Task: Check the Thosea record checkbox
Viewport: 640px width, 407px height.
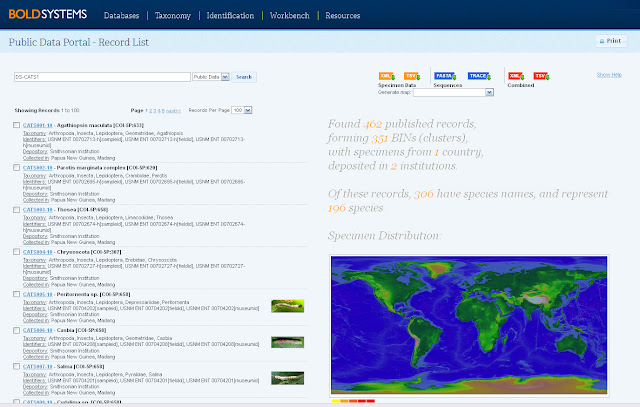Action: [16, 209]
